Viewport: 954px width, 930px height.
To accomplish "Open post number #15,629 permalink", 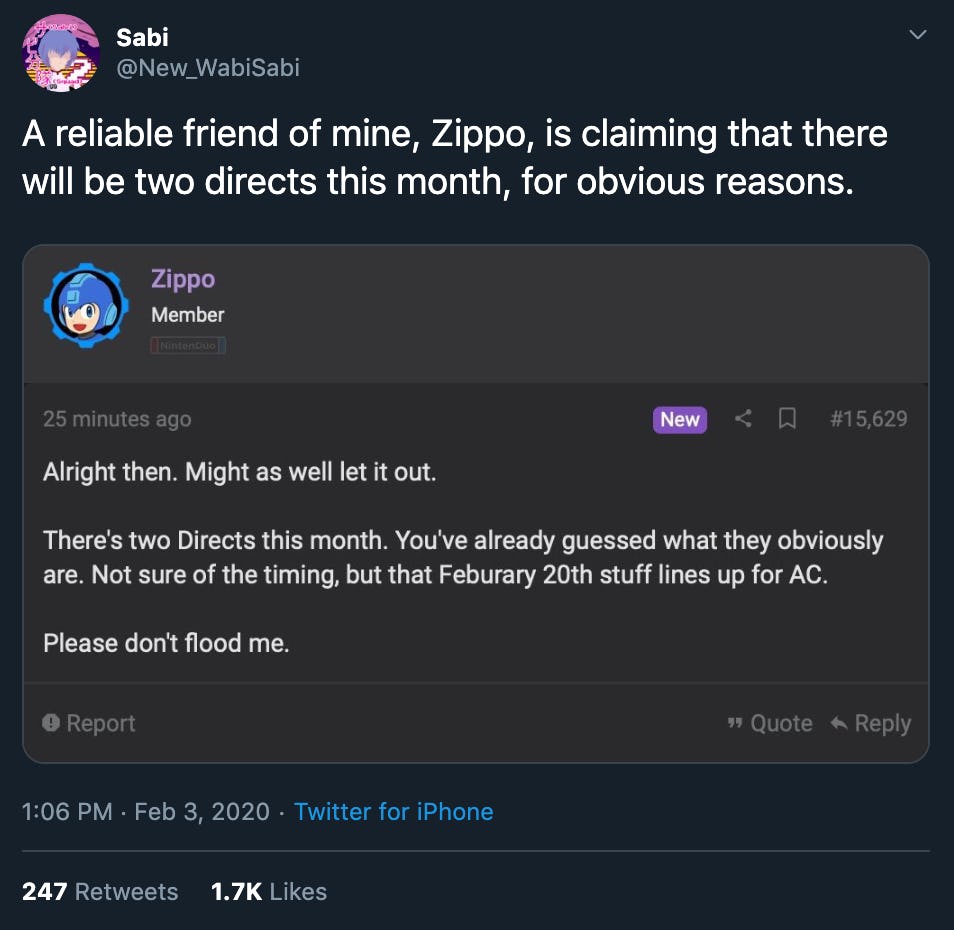I will [x=868, y=419].
